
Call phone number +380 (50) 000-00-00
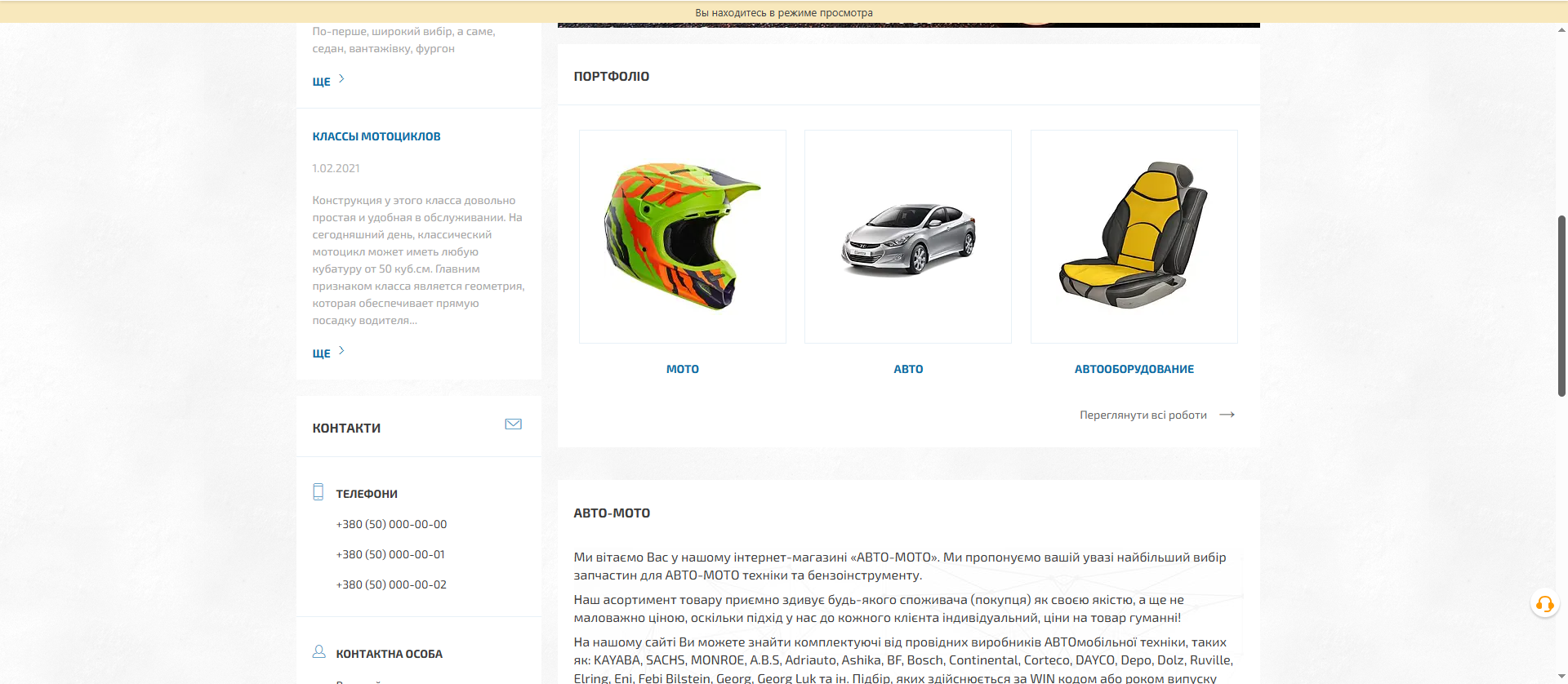click(x=391, y=524)
